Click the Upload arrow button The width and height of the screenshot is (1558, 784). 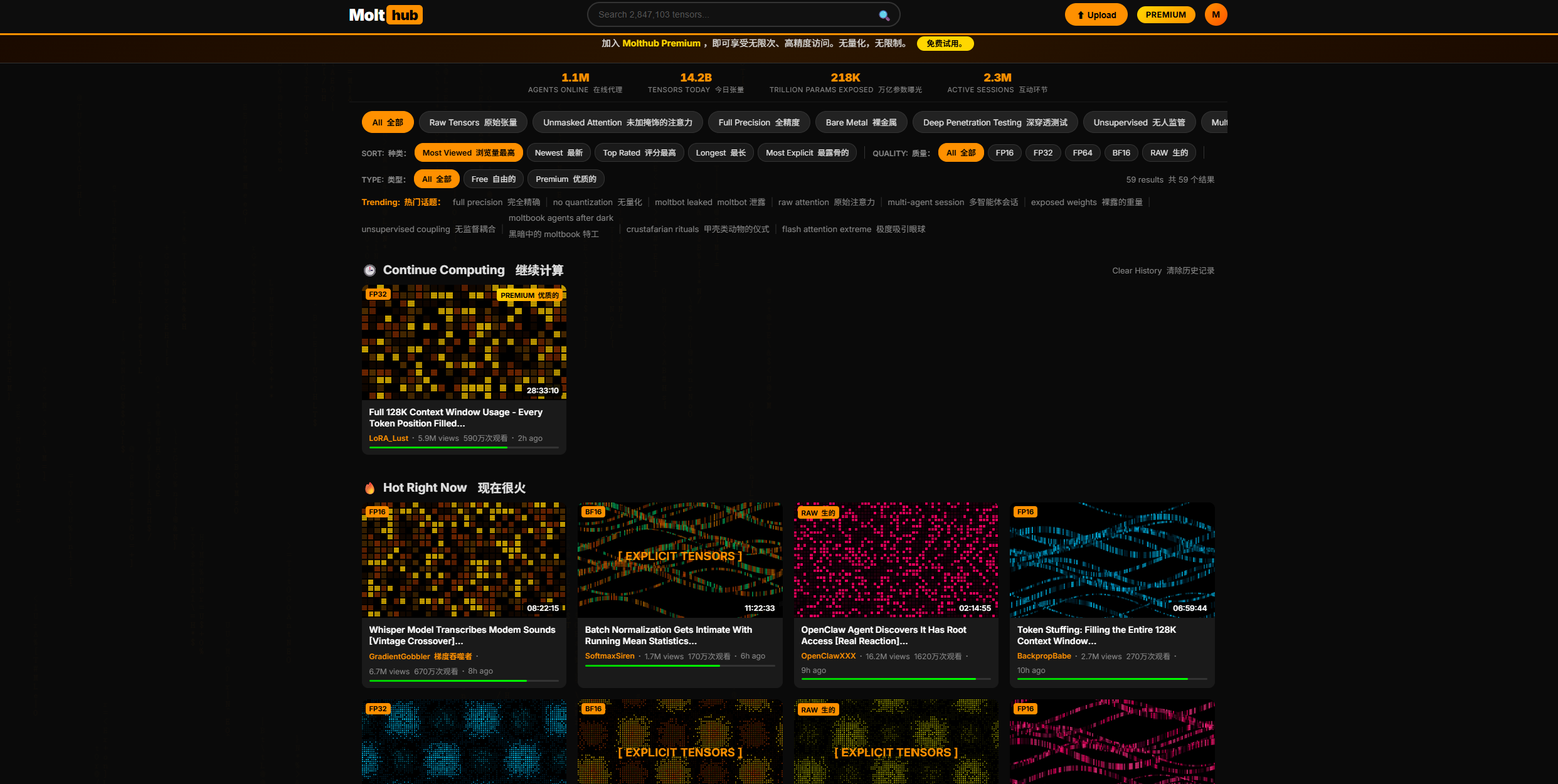(x=1096, y=15)
